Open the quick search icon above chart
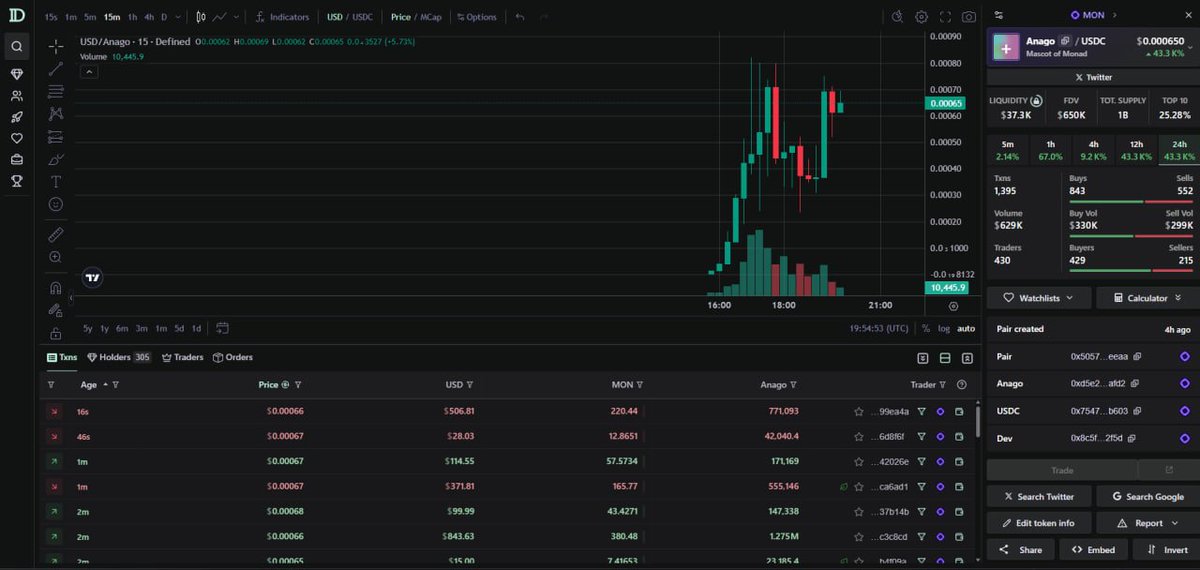 pyautogui.click(x=897, y=17)
